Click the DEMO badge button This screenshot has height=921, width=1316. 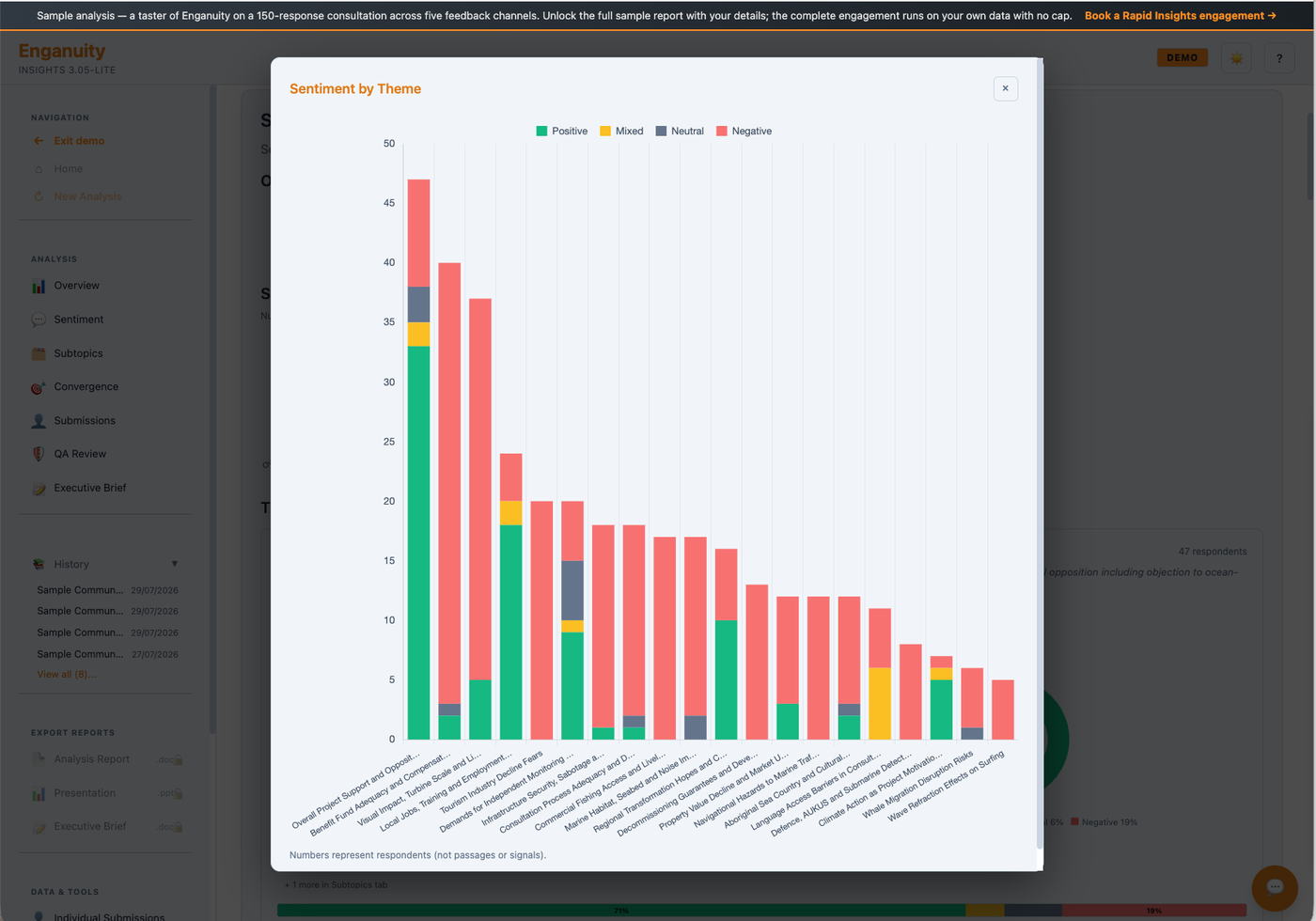pos(1182,58)
